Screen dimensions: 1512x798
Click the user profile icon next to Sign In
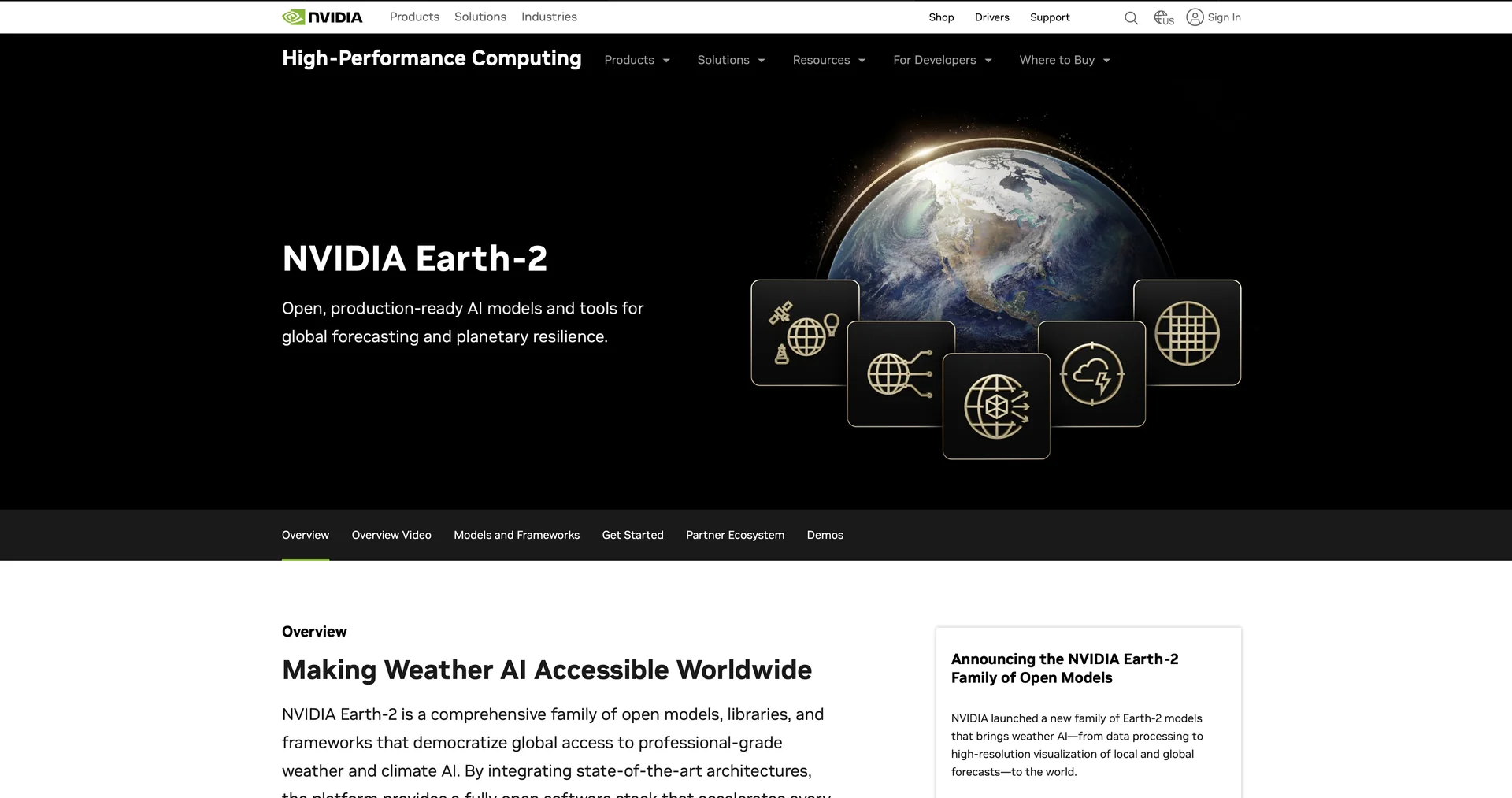click(1195, 17)
